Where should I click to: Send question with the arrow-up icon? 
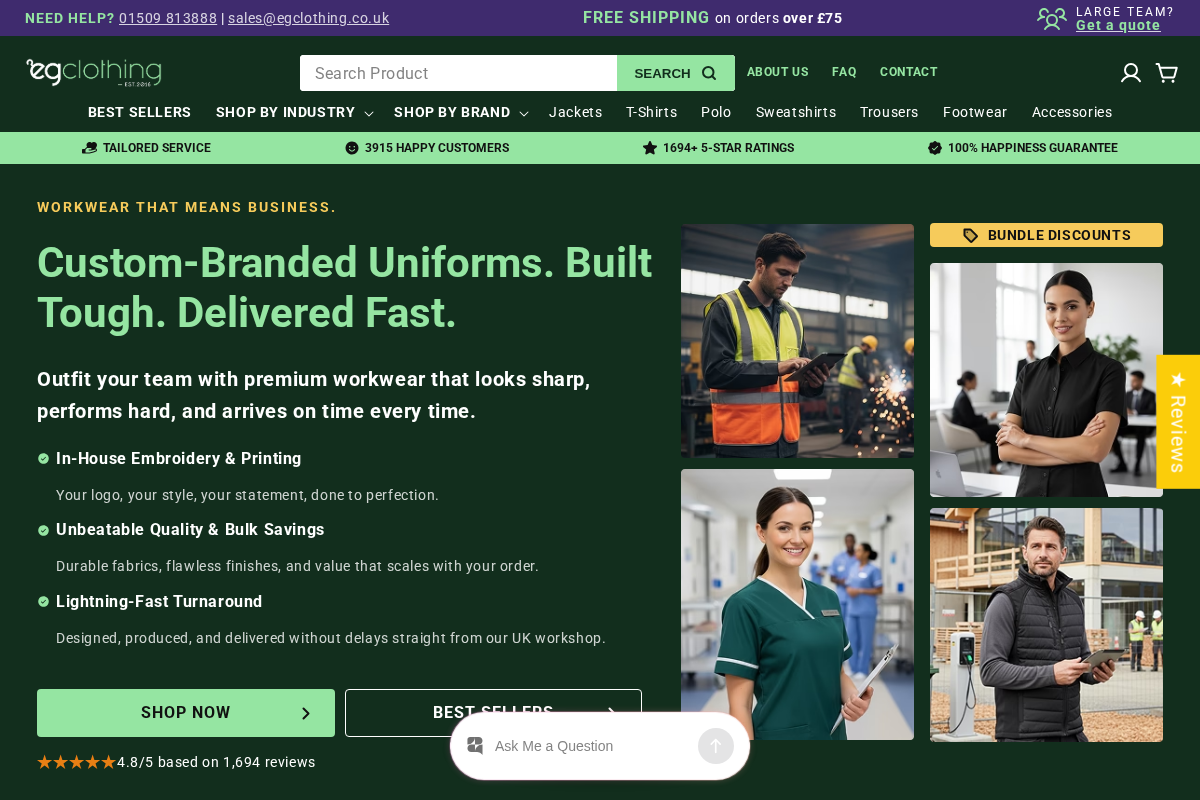(x=716, y=746)
